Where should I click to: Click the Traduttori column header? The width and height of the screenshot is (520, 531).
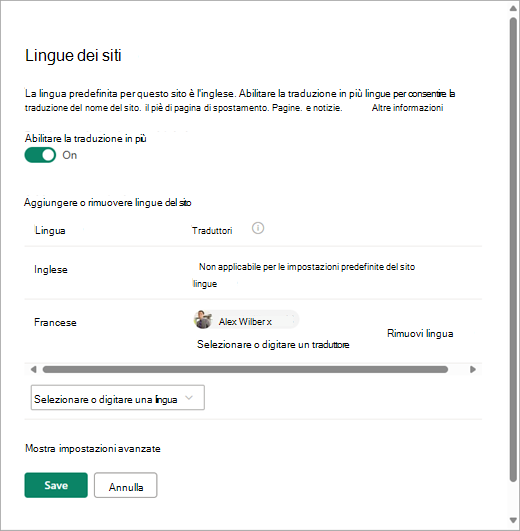pos(212,231)
